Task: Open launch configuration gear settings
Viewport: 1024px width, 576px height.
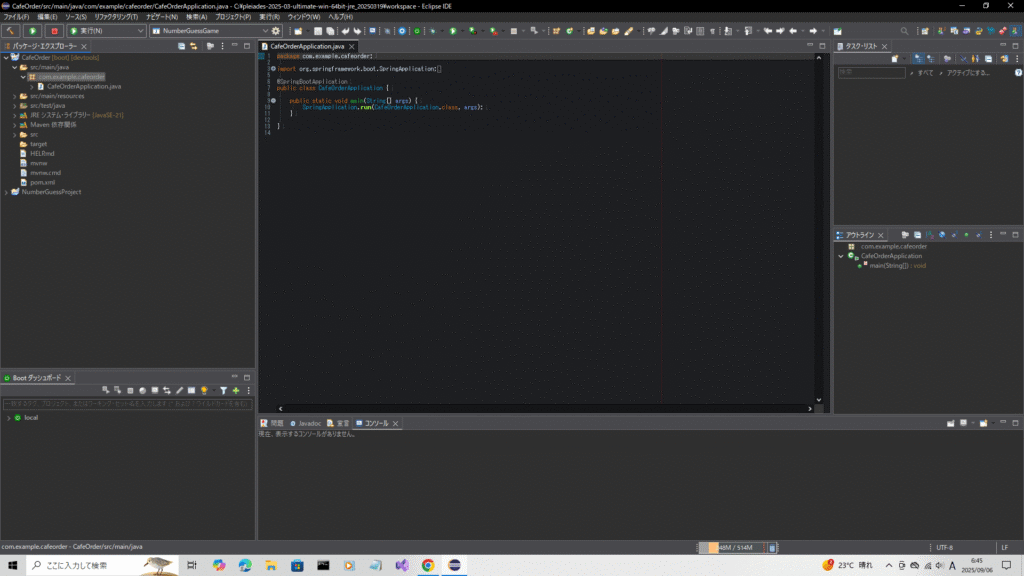Action: pos(276,31)
